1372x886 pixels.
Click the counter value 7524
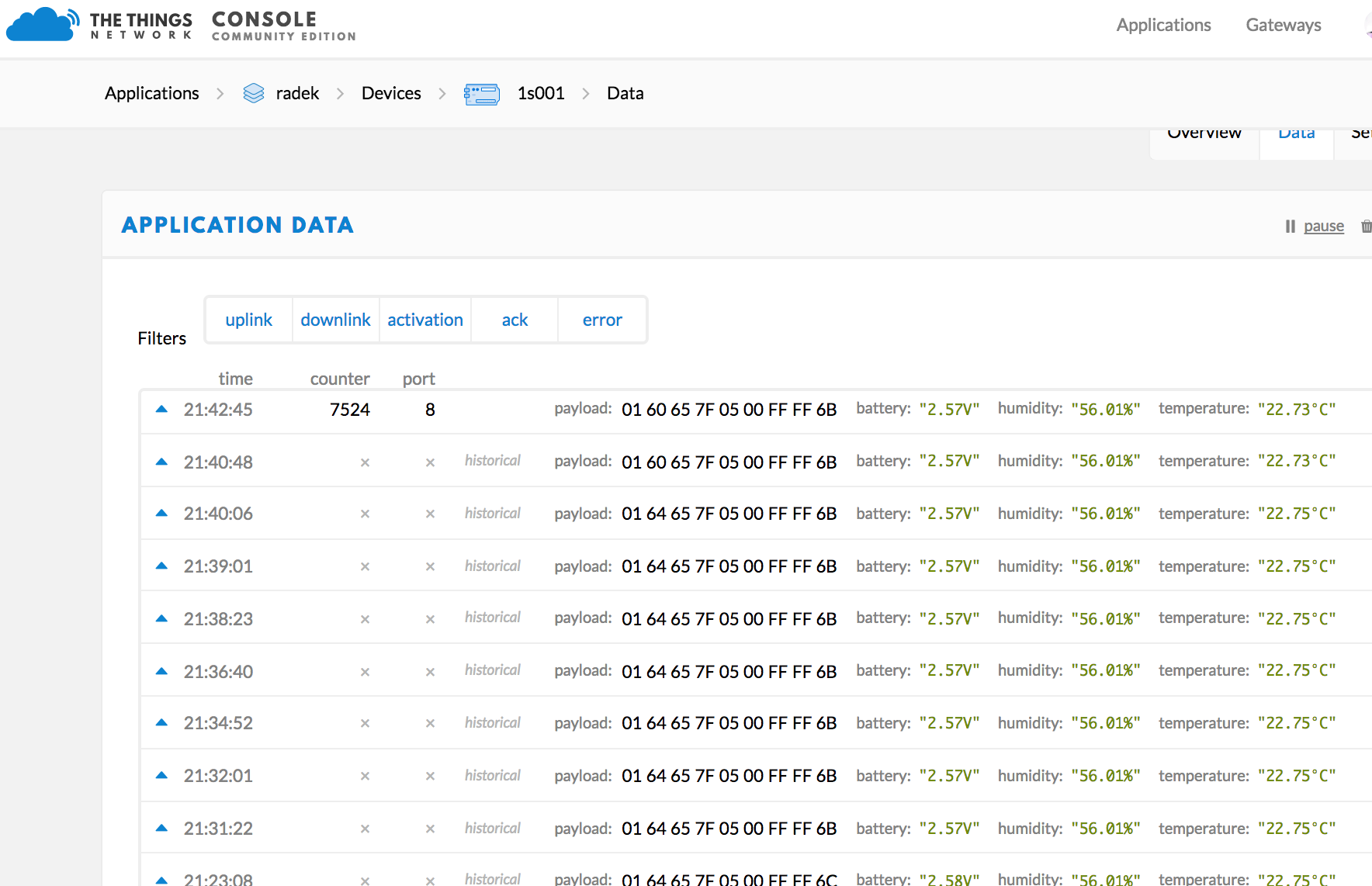(350, 410)
